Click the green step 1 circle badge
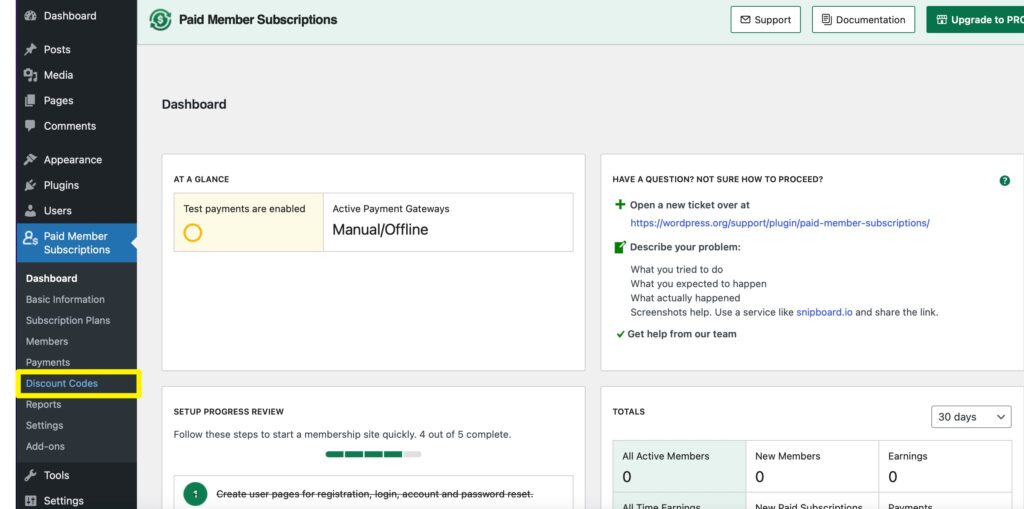 [x=195, y=493]
